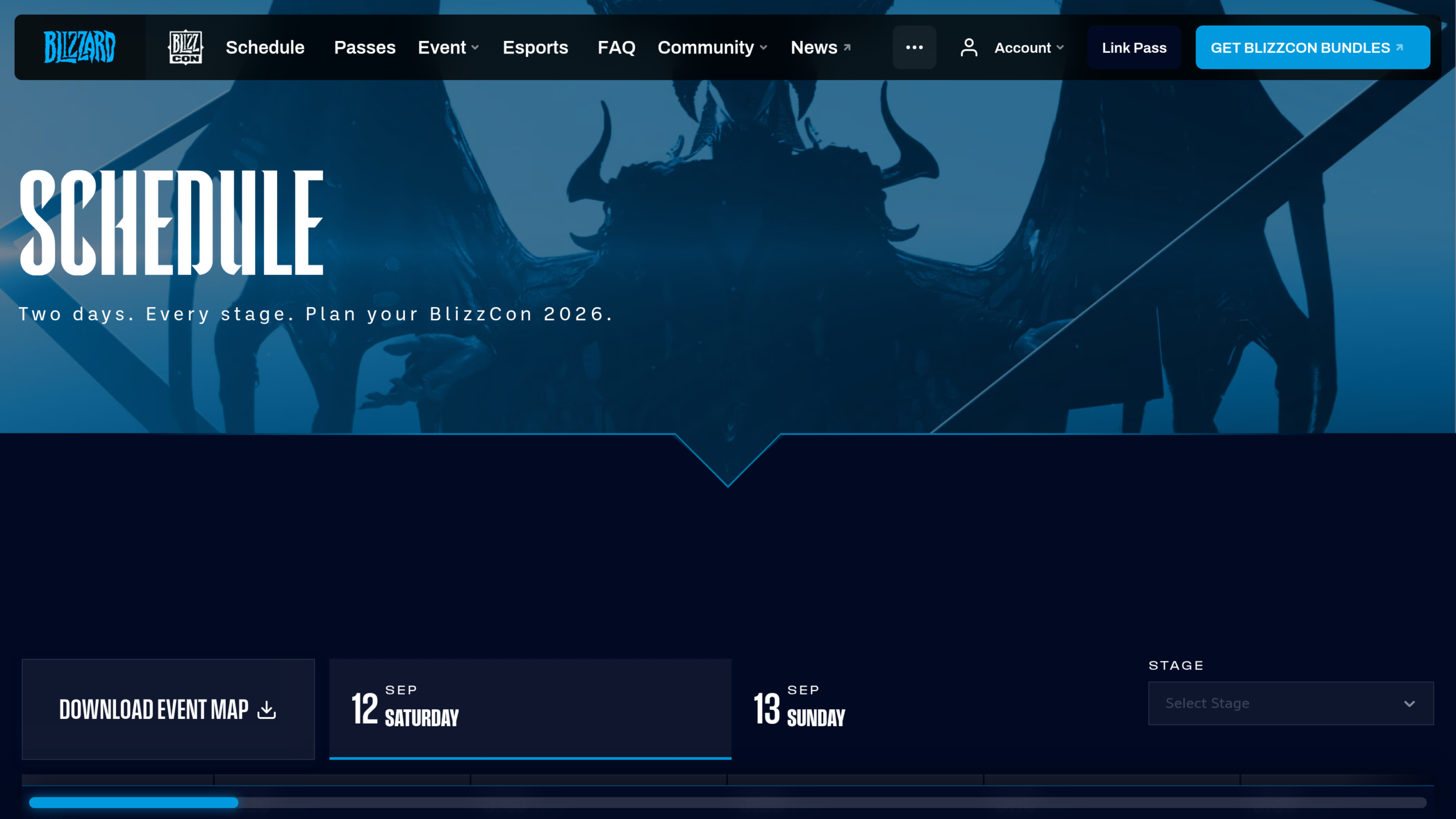Viewport: 1456px width, 819px height.
Task: Click Get BlizzCon Bundles button
Action: [x=1313, y=47]
